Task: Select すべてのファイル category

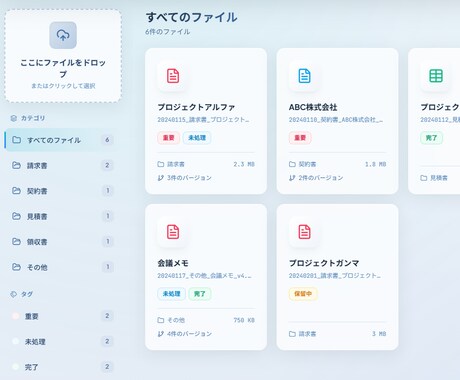Action: 61,140
